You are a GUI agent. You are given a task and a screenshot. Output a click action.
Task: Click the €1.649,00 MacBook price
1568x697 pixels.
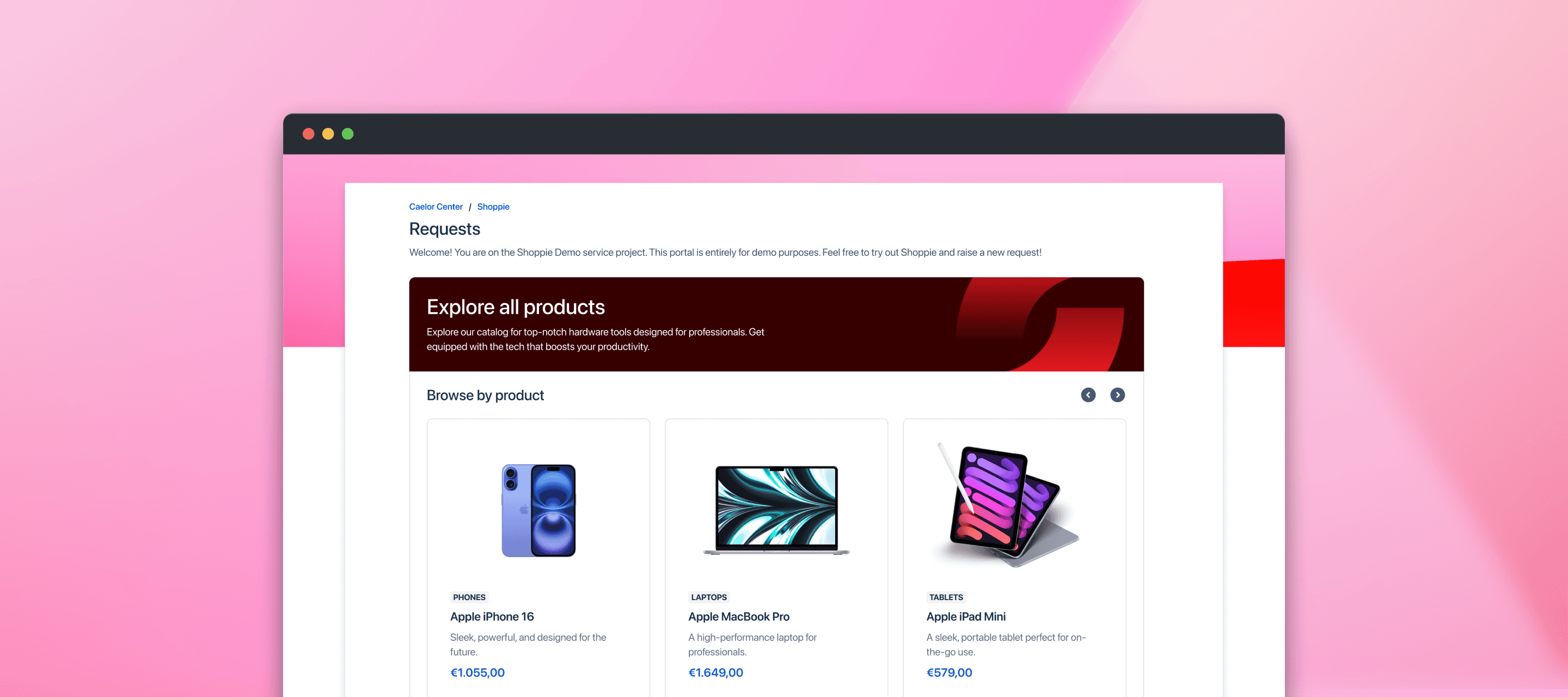pos(716,672)
